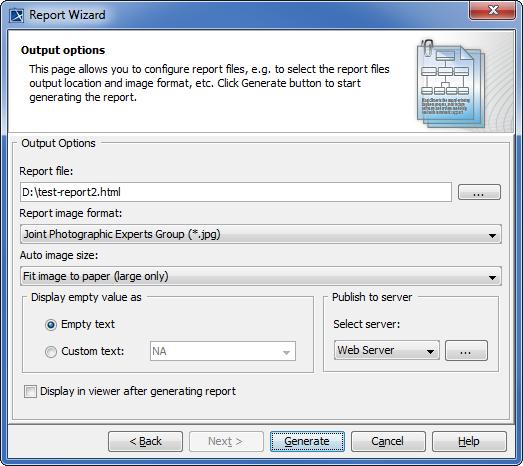This screenshot has width=523, height=466.
Task: Click the Generate button
Action: click(x=307, y=441)
